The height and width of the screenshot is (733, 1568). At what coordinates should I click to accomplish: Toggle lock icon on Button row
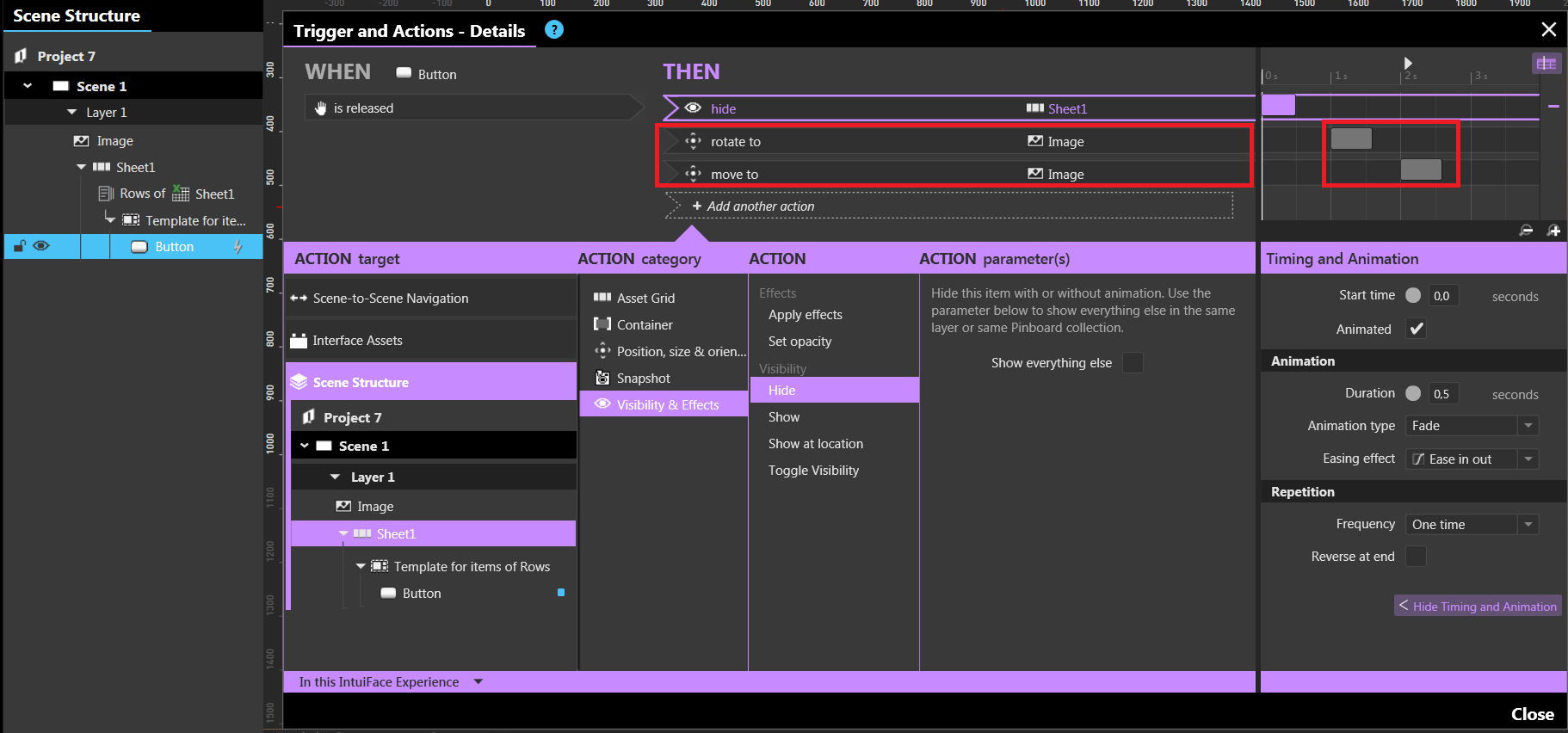click(x=19, y=246)
